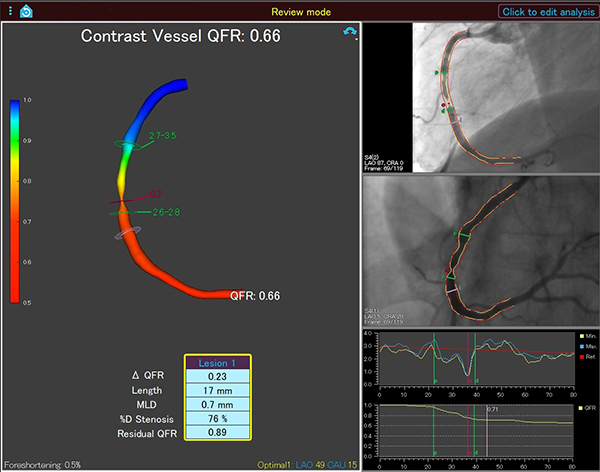Click the 'Click to edit analysis' button
The image size is (600, 472).
point(546,11)
